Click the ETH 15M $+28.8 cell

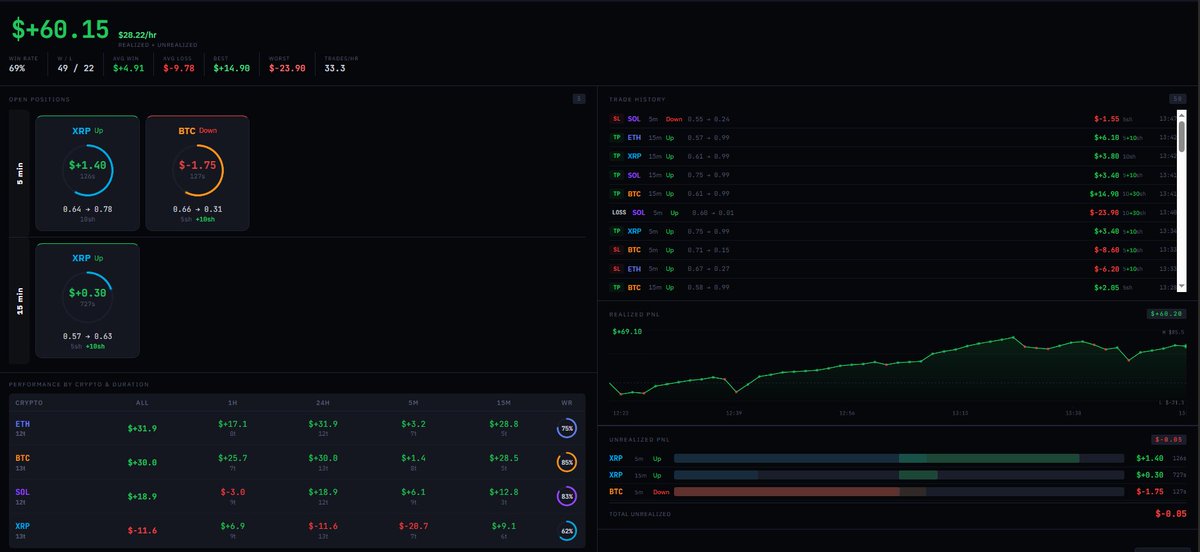coord(506,425)
